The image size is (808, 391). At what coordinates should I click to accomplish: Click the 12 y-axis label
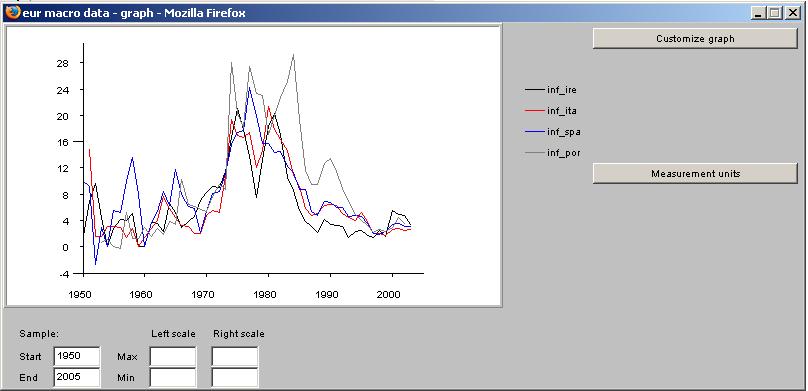click(x=63, y=168)
